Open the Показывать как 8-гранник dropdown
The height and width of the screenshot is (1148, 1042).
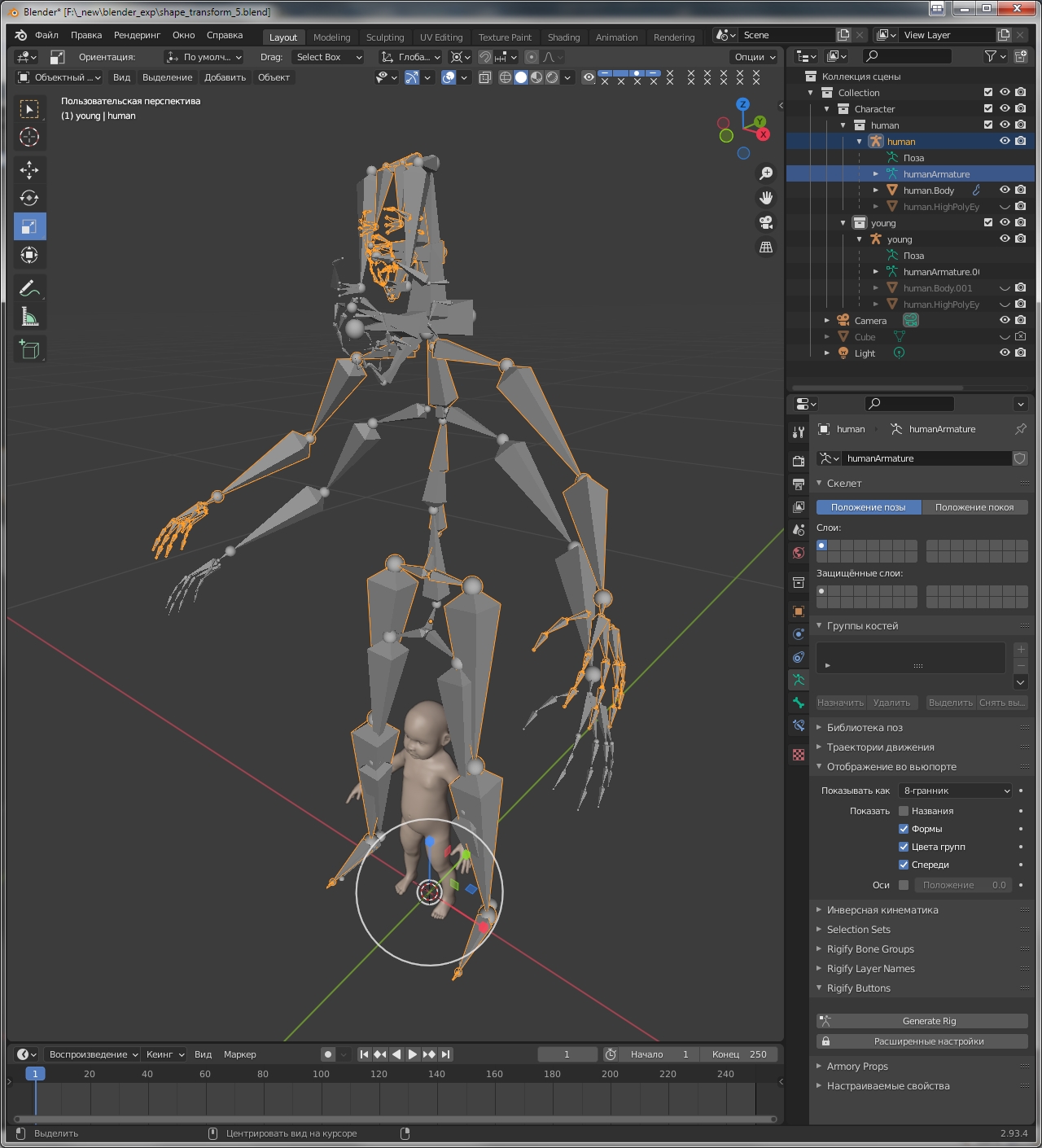(956, 791)
